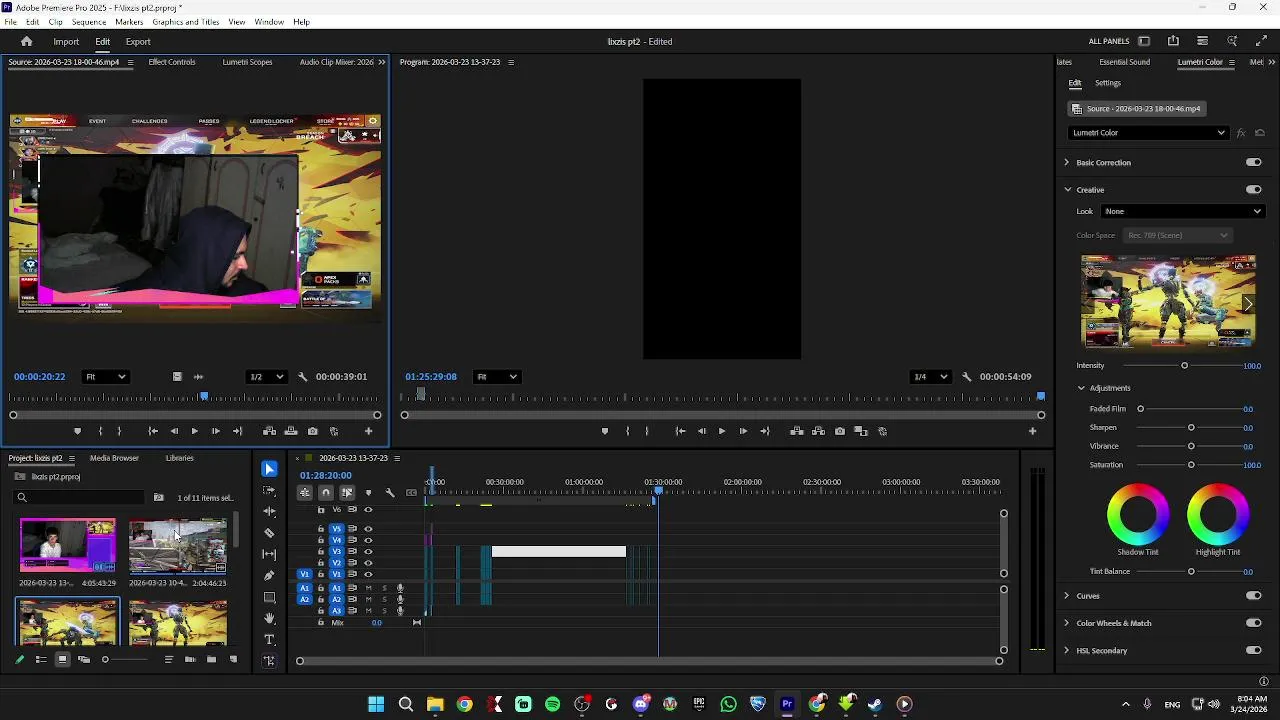Viewport: 1280px width, 720px height.
Task: Expand the Basic Correction section
Action: [1066, 162]
